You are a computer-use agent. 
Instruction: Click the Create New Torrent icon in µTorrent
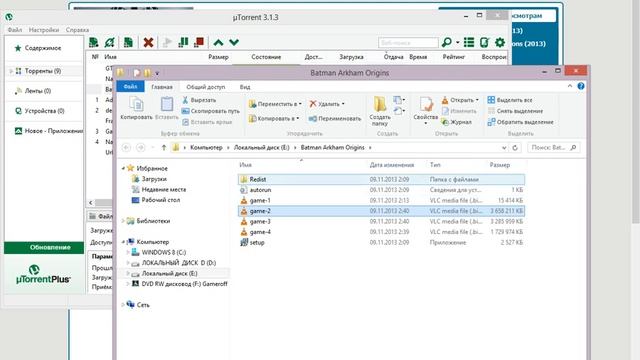tap(128, 42)
